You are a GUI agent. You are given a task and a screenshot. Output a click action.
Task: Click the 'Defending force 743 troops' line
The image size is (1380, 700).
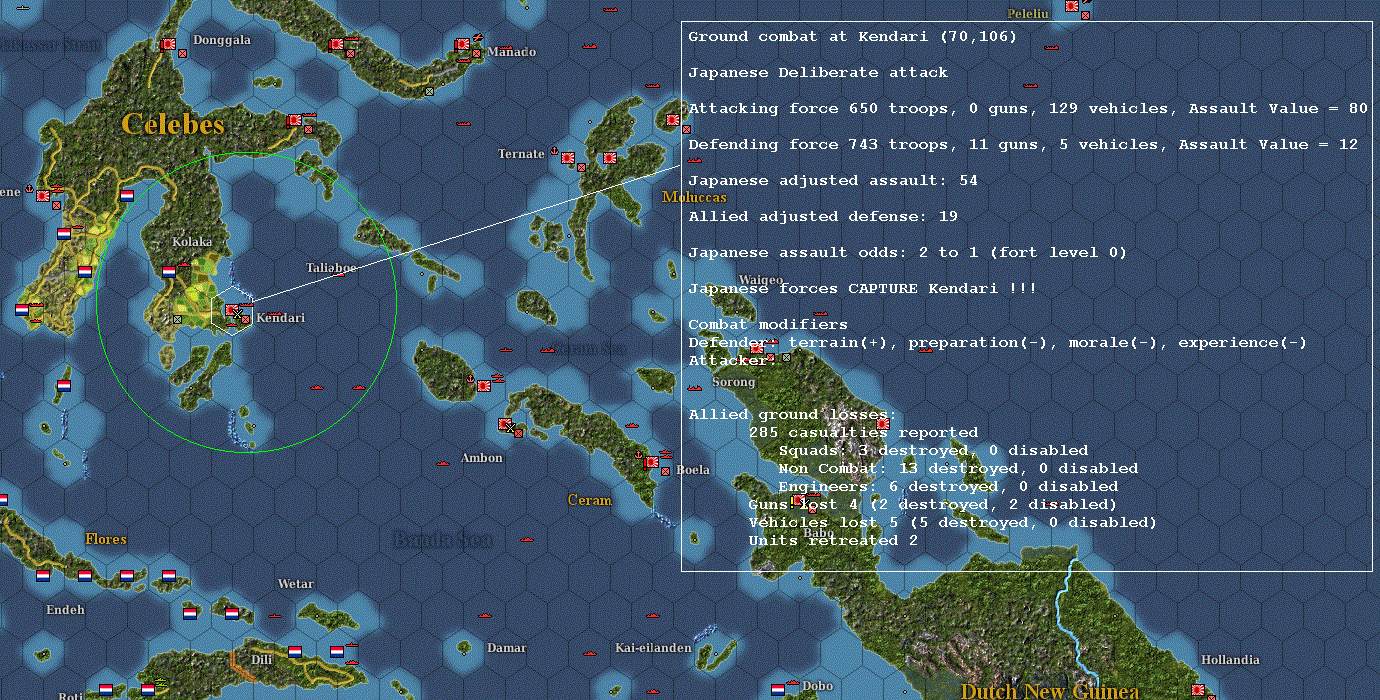[x=1023, y=145]
